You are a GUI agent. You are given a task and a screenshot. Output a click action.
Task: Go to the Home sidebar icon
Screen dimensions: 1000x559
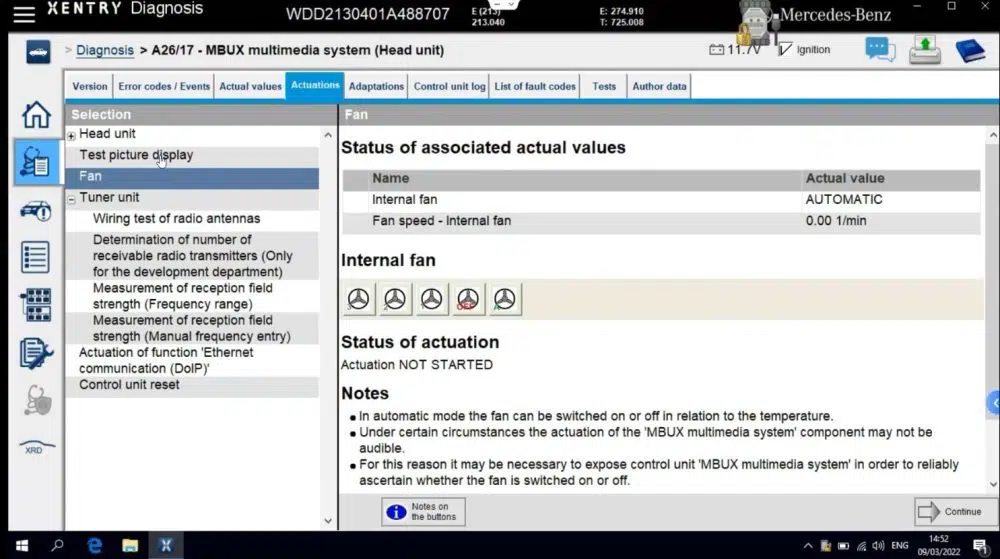(36, 115)
